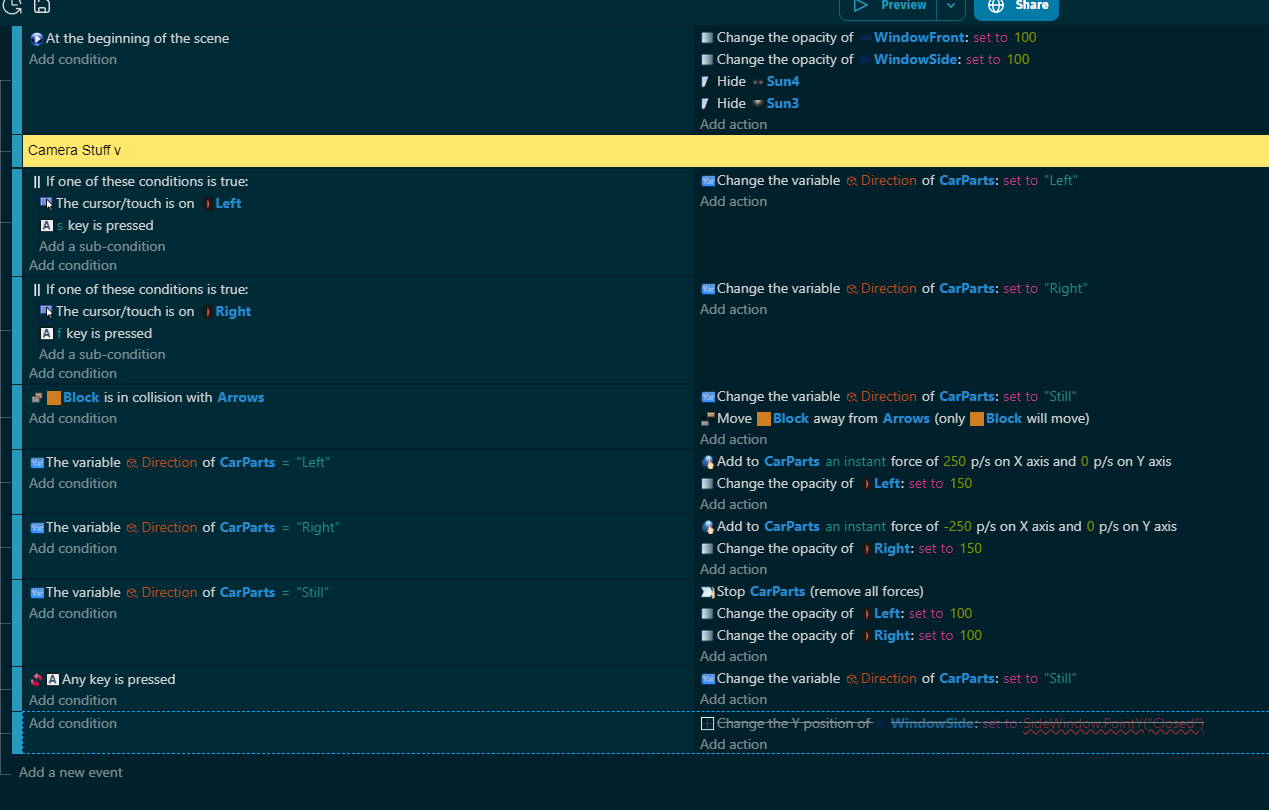1269x810 pixels.
Task: Click the inverted-condition icon beside "Any key is pressed"
Action: tap(37, 680)
